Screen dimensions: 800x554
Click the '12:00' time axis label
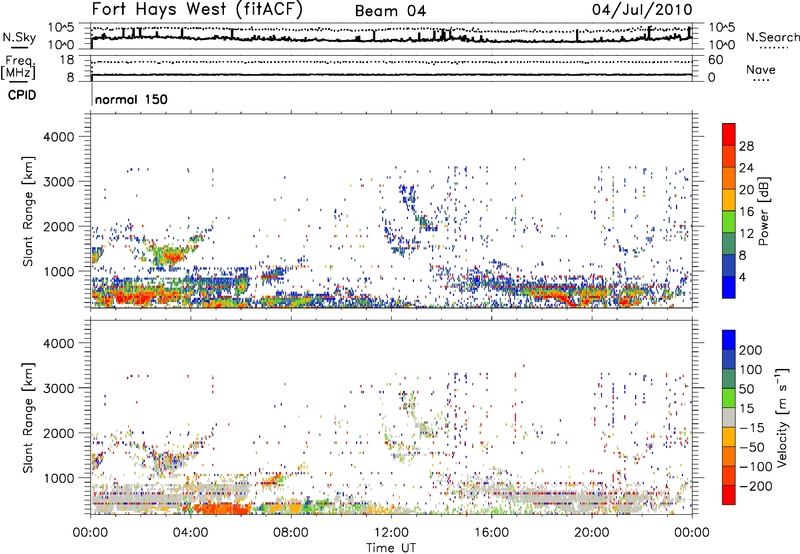click(x=391, y=533)
